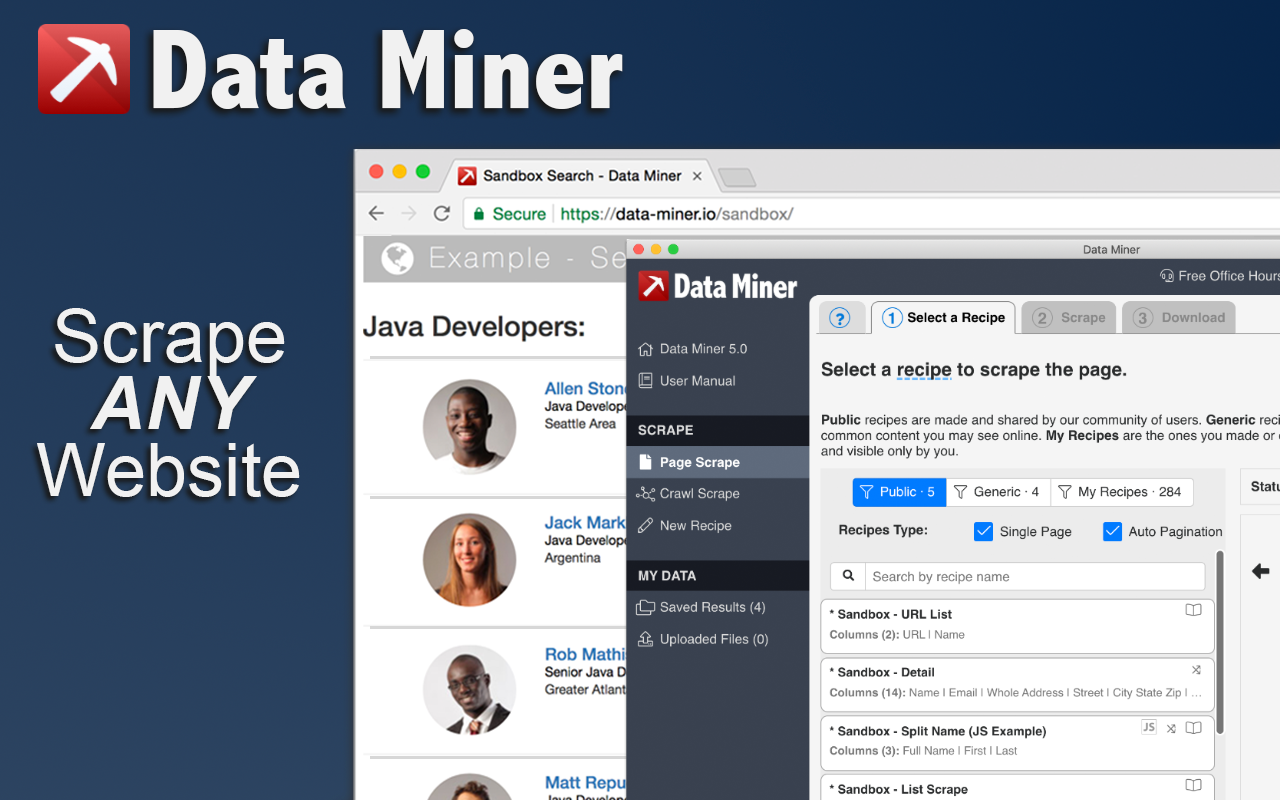Open Saved Results from My Data
Viewport: 1280px width, 800px height.
710,607
